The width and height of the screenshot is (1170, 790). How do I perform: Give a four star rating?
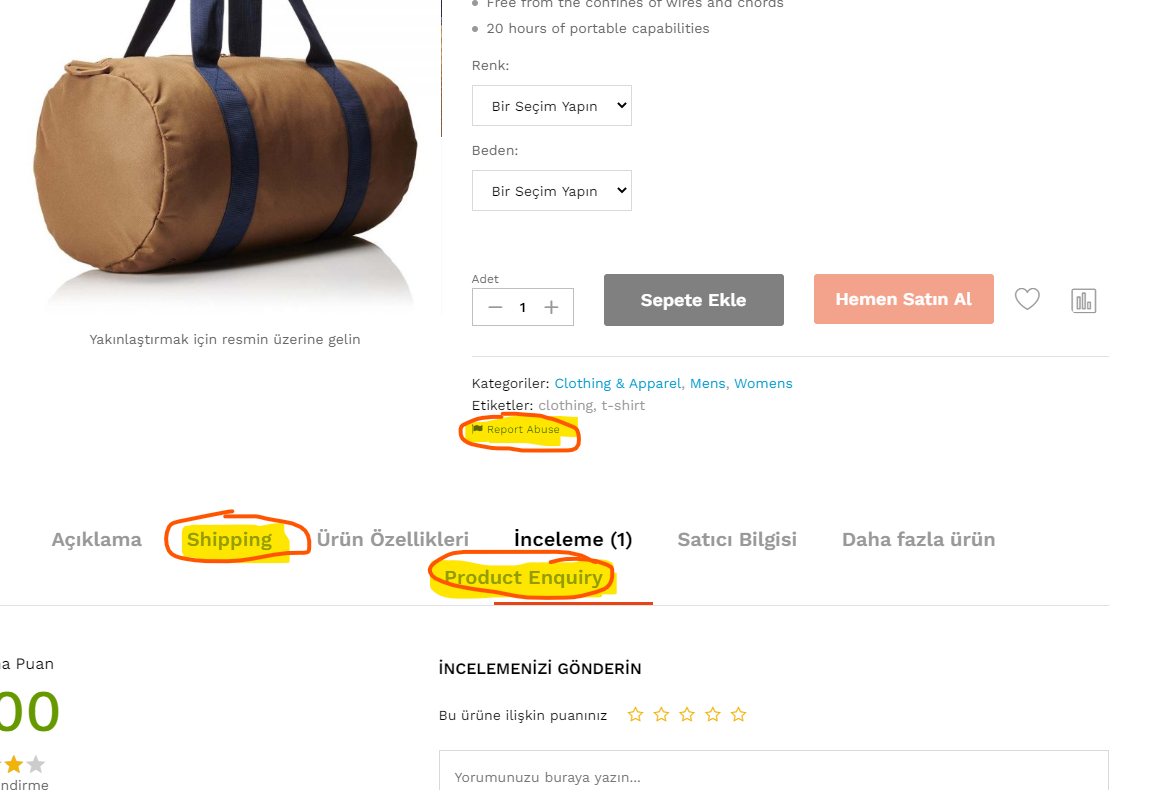[x=713, y=715]
